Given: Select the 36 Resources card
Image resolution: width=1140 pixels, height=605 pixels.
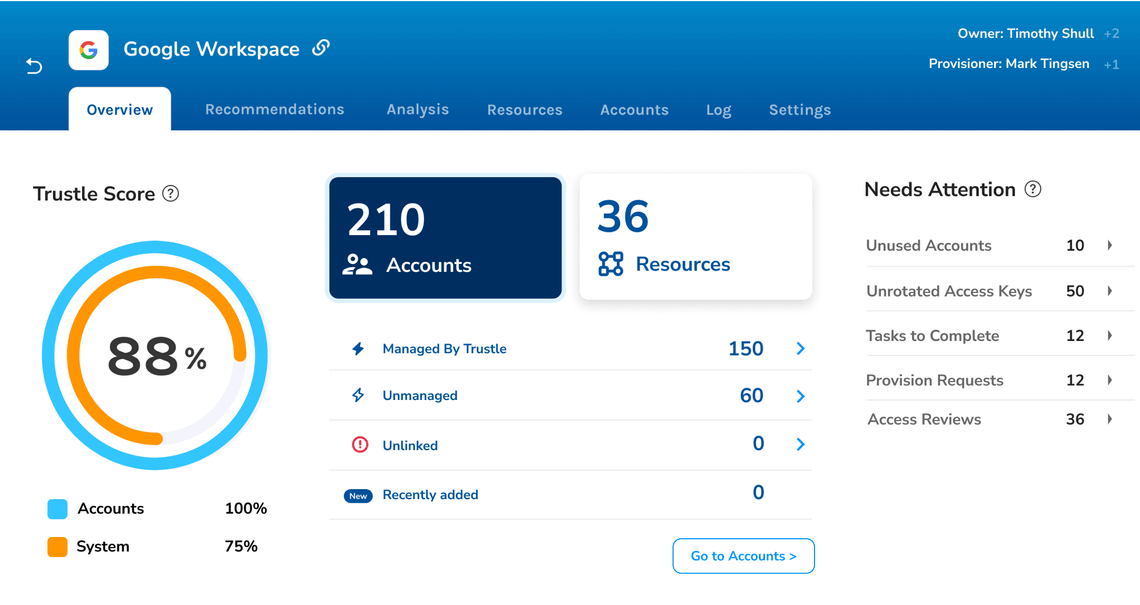Looking at the screenshot, I should tap(696, 236).
